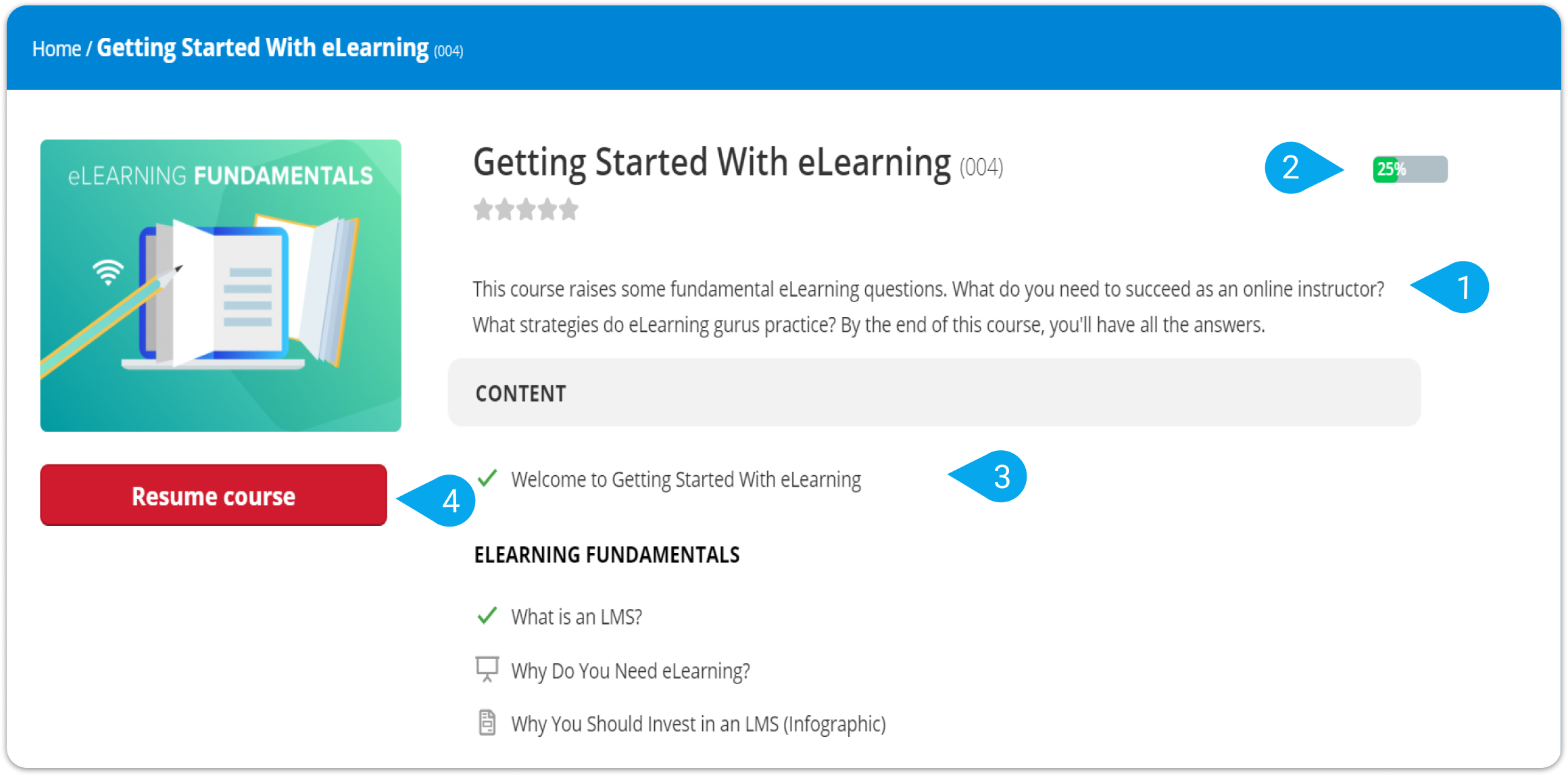Rate the course with the fifth star
The height and width of the screenshot is (776, 1568).
coord(569,210)
